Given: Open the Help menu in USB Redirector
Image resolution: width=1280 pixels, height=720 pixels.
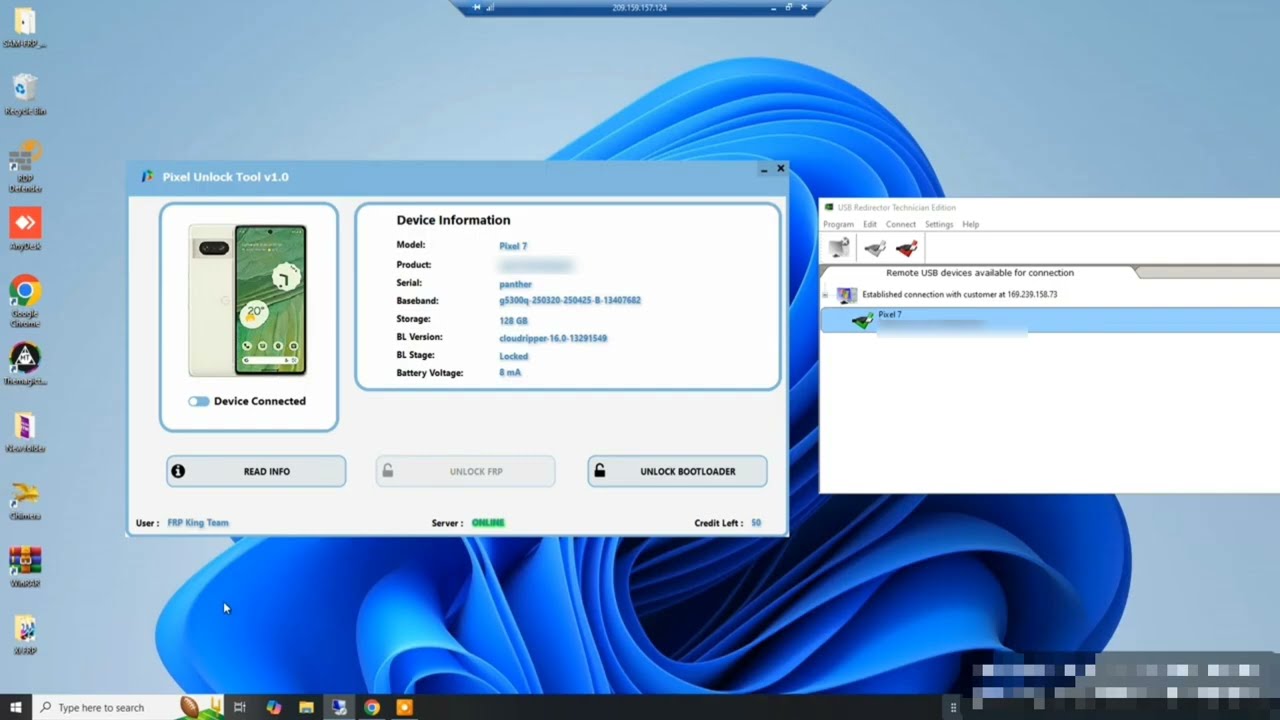Looking at the screenshot, I should click(970, 224).
